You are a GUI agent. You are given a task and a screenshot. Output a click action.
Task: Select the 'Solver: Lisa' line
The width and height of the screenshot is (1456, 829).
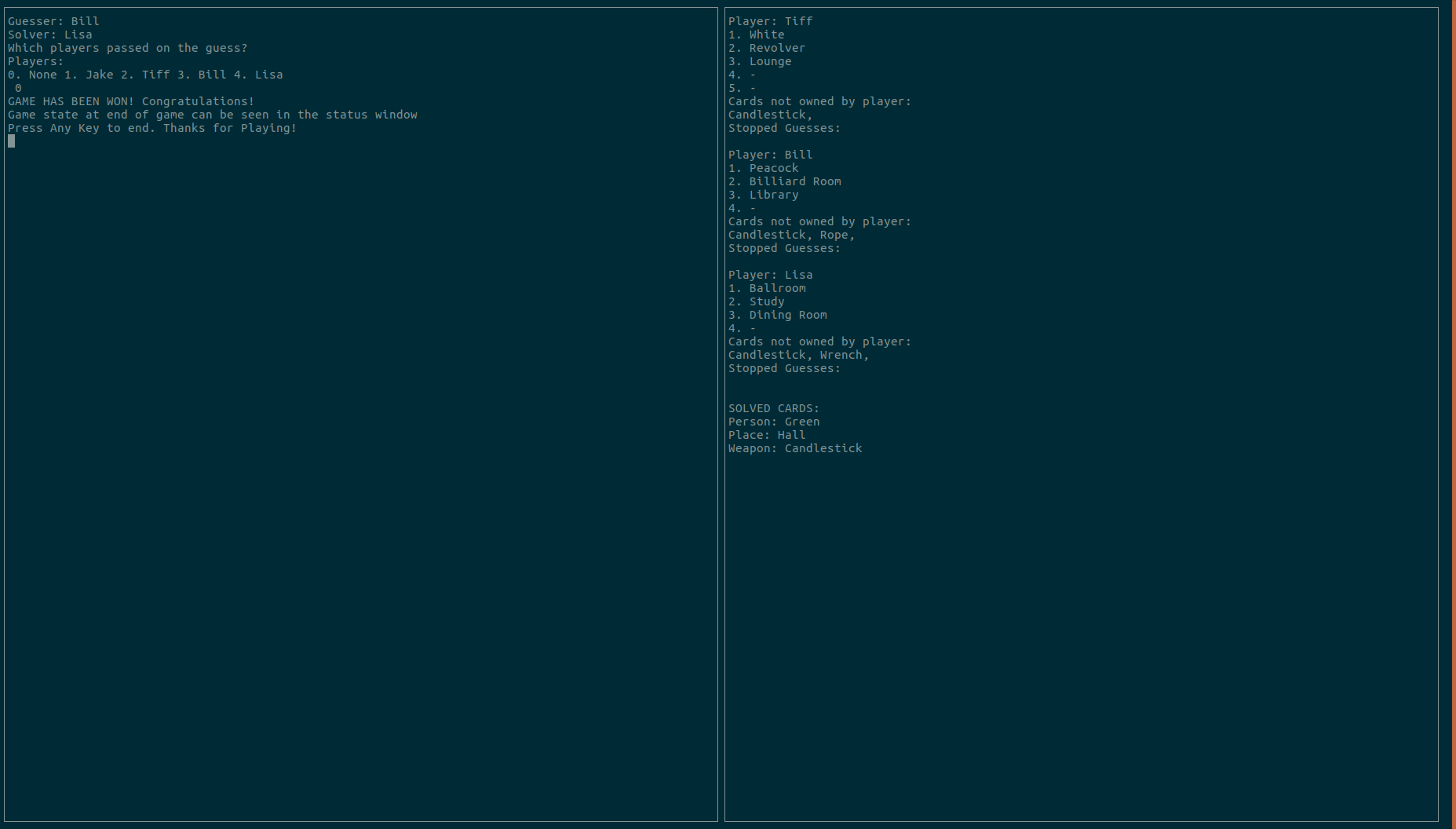(x=50, y=35)
